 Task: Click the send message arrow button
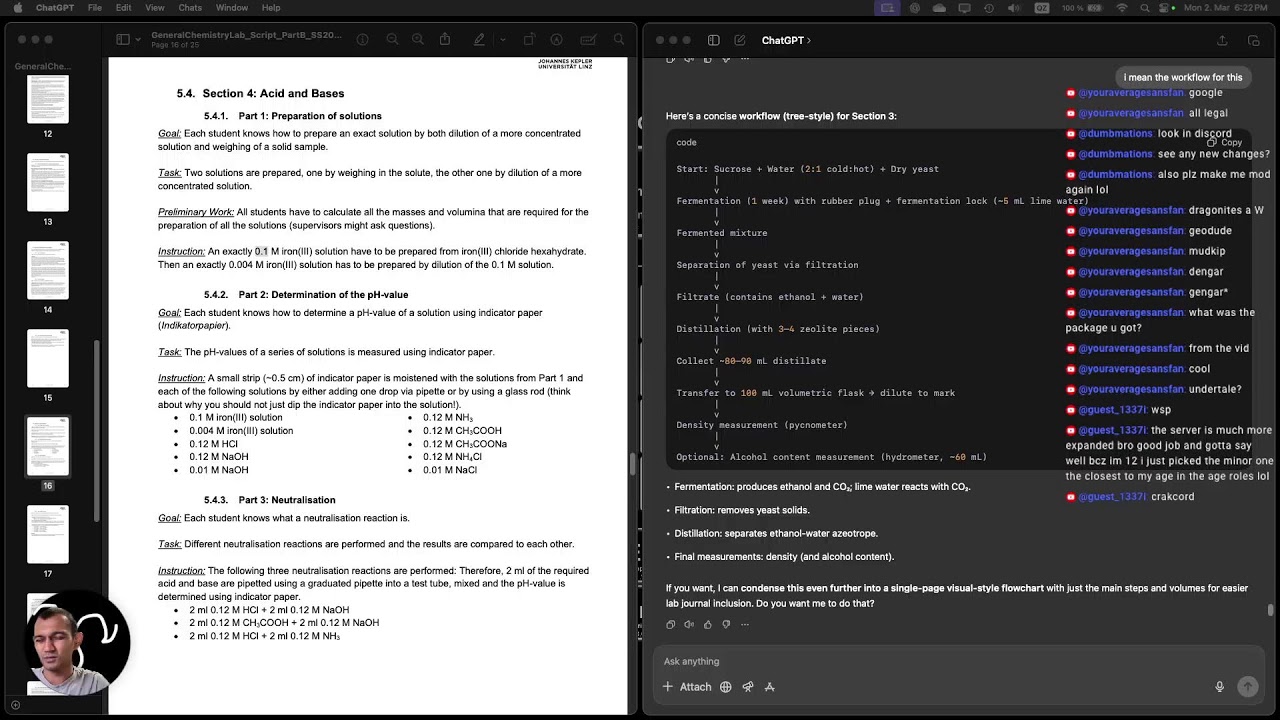1247,687
